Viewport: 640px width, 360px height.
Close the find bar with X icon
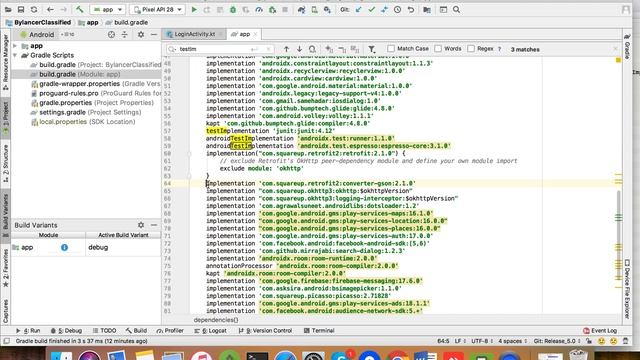616,49
